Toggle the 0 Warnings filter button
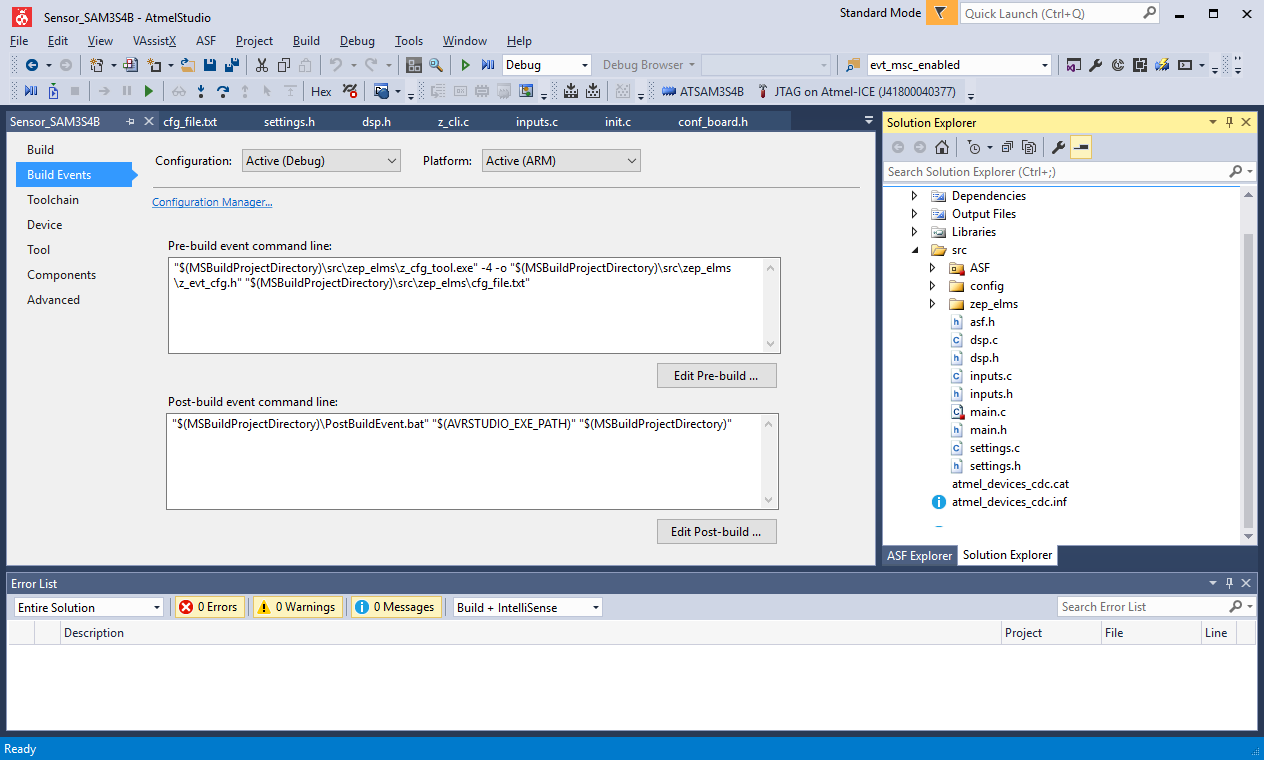Screen dimensions: 1264x760 coord(297,607)
